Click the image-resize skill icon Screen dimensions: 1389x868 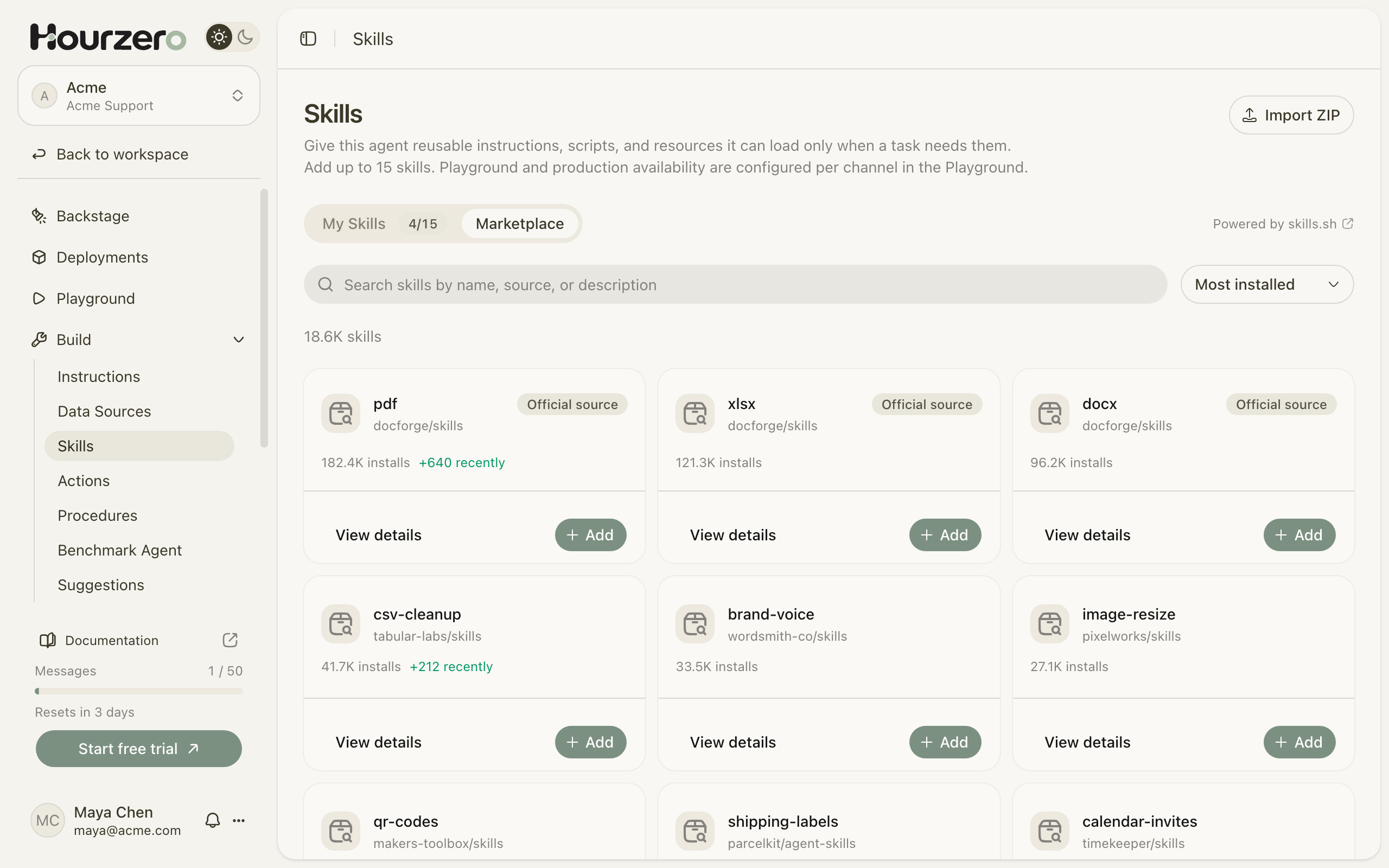(1050, 623)
